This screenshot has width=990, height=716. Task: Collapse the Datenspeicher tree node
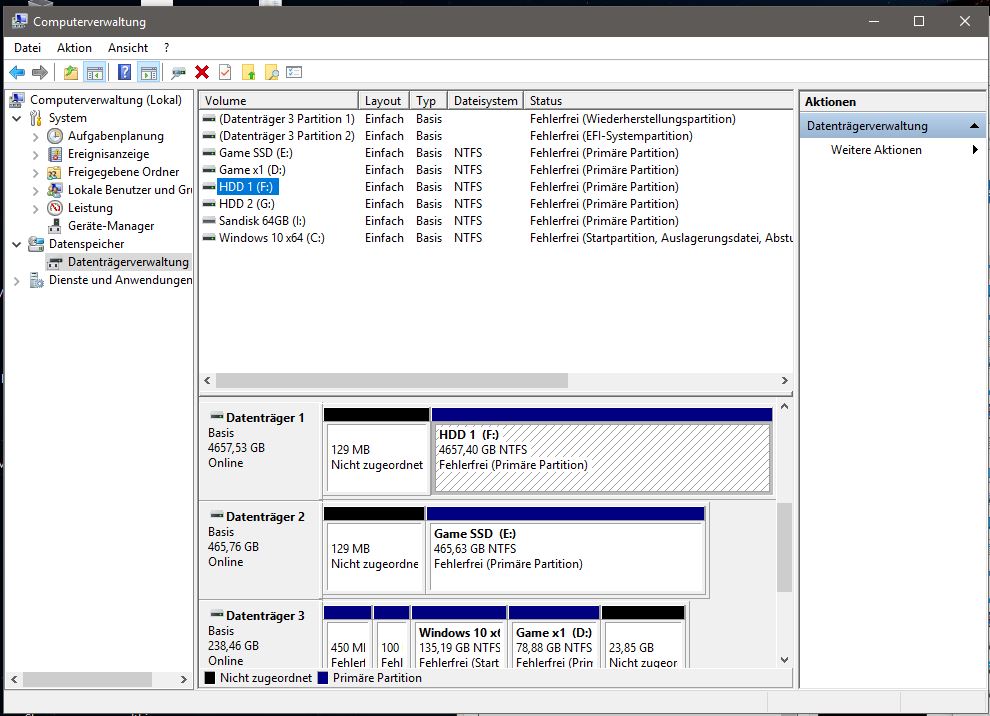click(17, 244)
